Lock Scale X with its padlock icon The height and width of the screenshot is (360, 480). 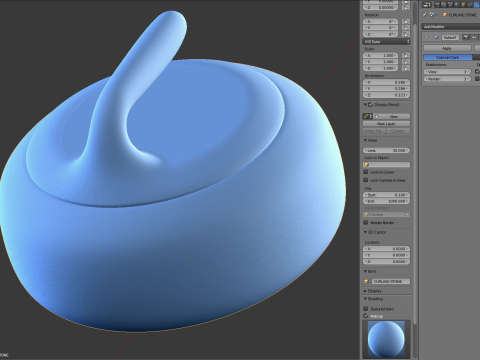[406, 55]
